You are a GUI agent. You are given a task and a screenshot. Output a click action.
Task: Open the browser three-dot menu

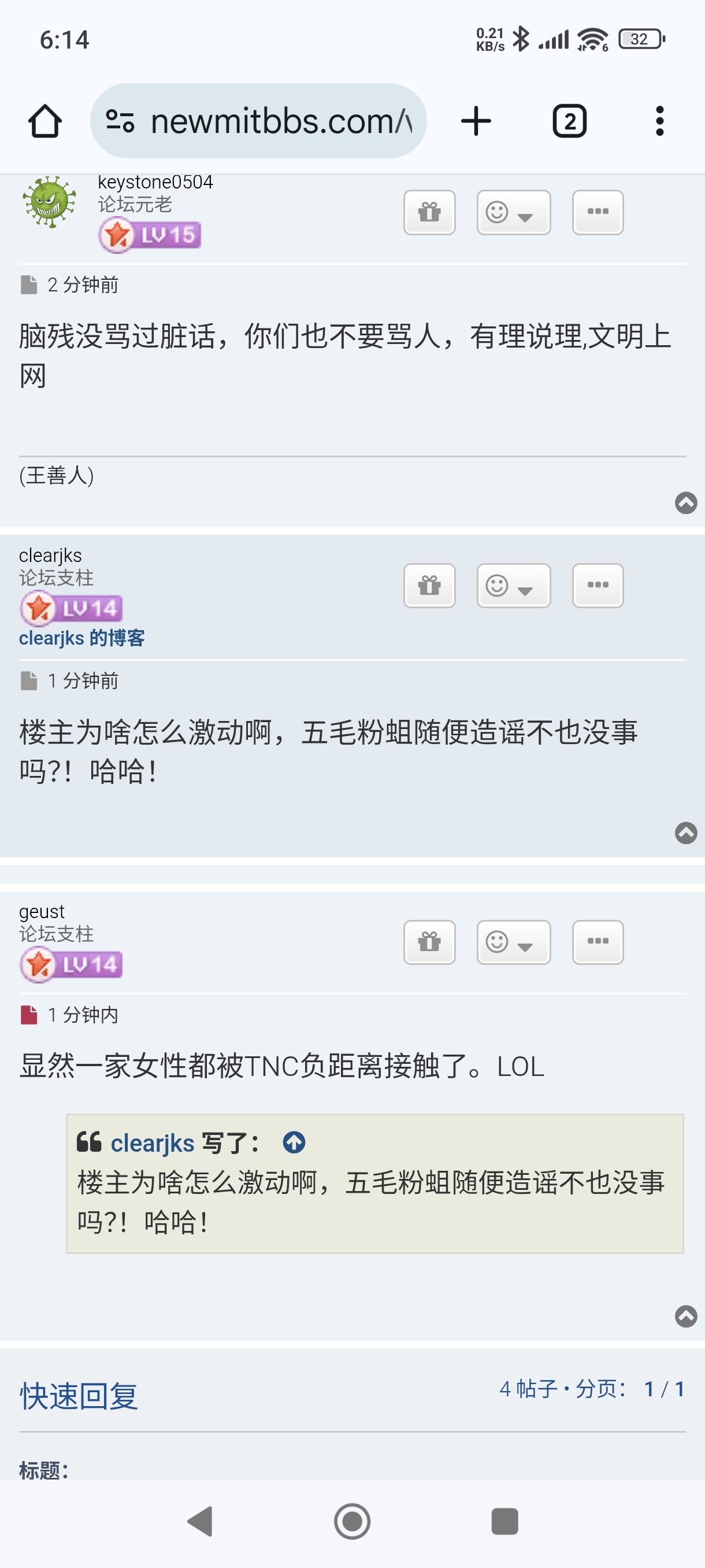[659, 121]
